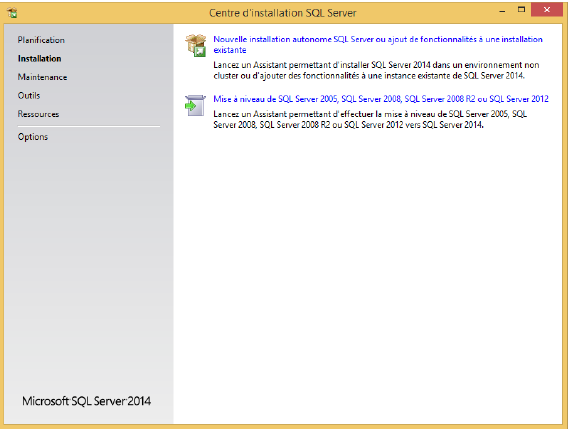Click the text starting "Lancez un Assistant permettant d'effectuer"

370,119
